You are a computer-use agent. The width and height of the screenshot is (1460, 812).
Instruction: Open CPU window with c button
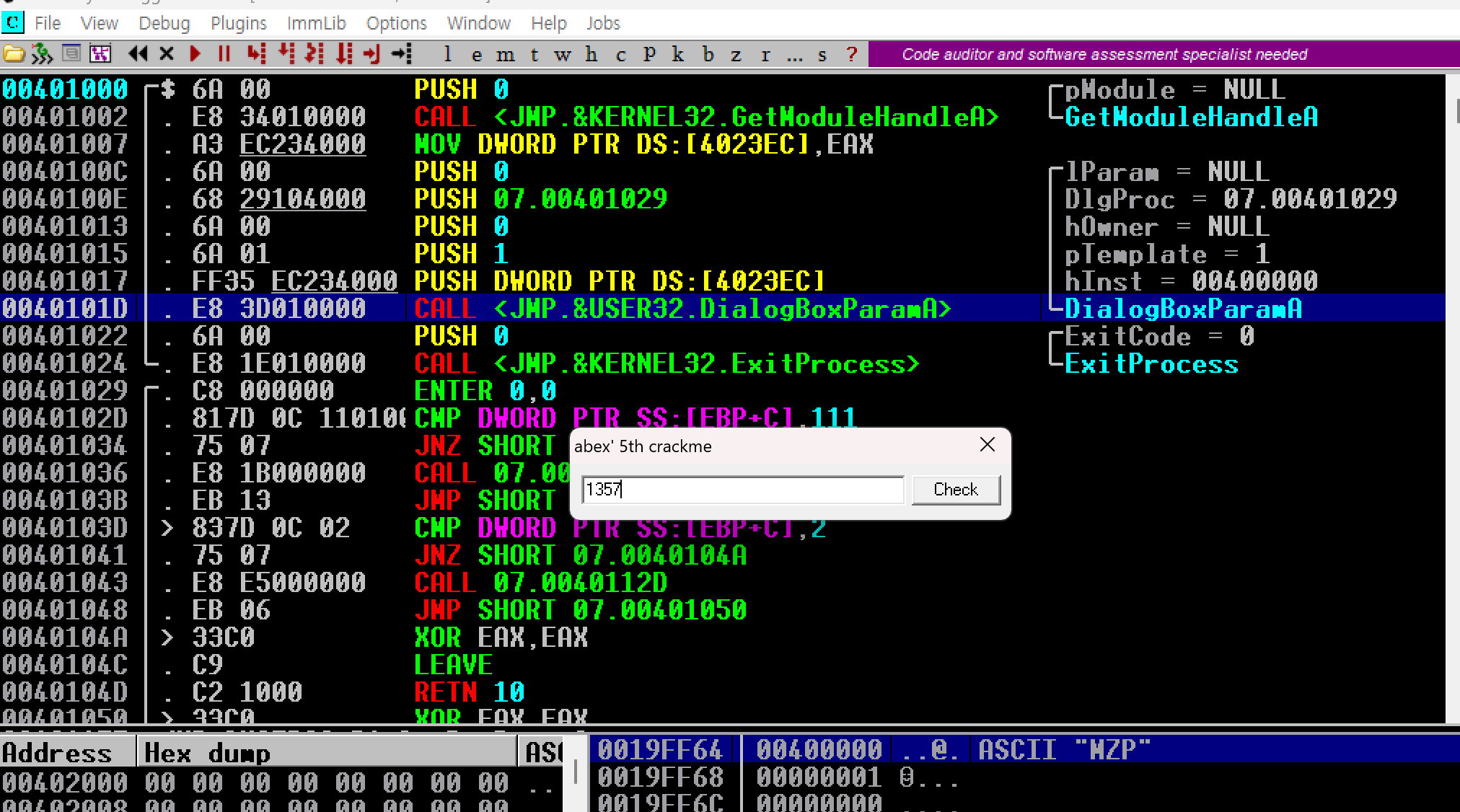click(x=620, y=55)
